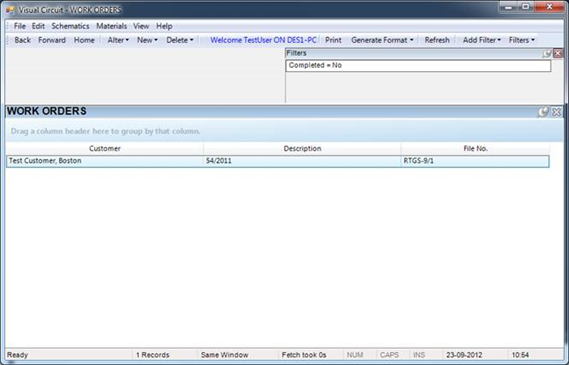Print the work orders list
The height and width of the screenshot is (365, 569).
click(x=333, y=40)
